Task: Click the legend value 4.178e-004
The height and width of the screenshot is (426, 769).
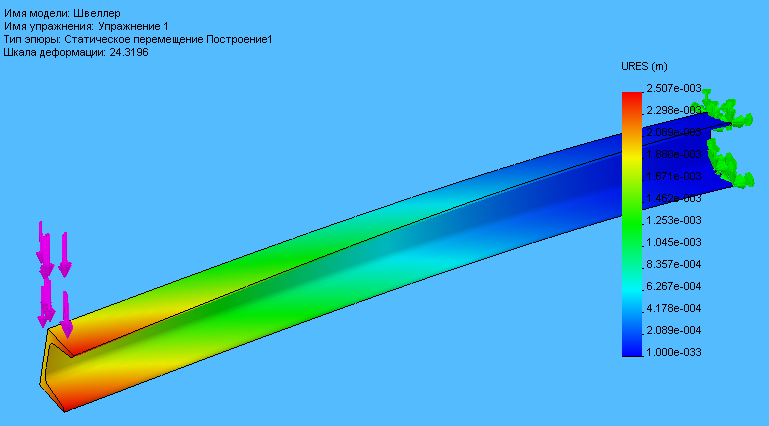Action: pyautogui.click(x=674, y=308)
